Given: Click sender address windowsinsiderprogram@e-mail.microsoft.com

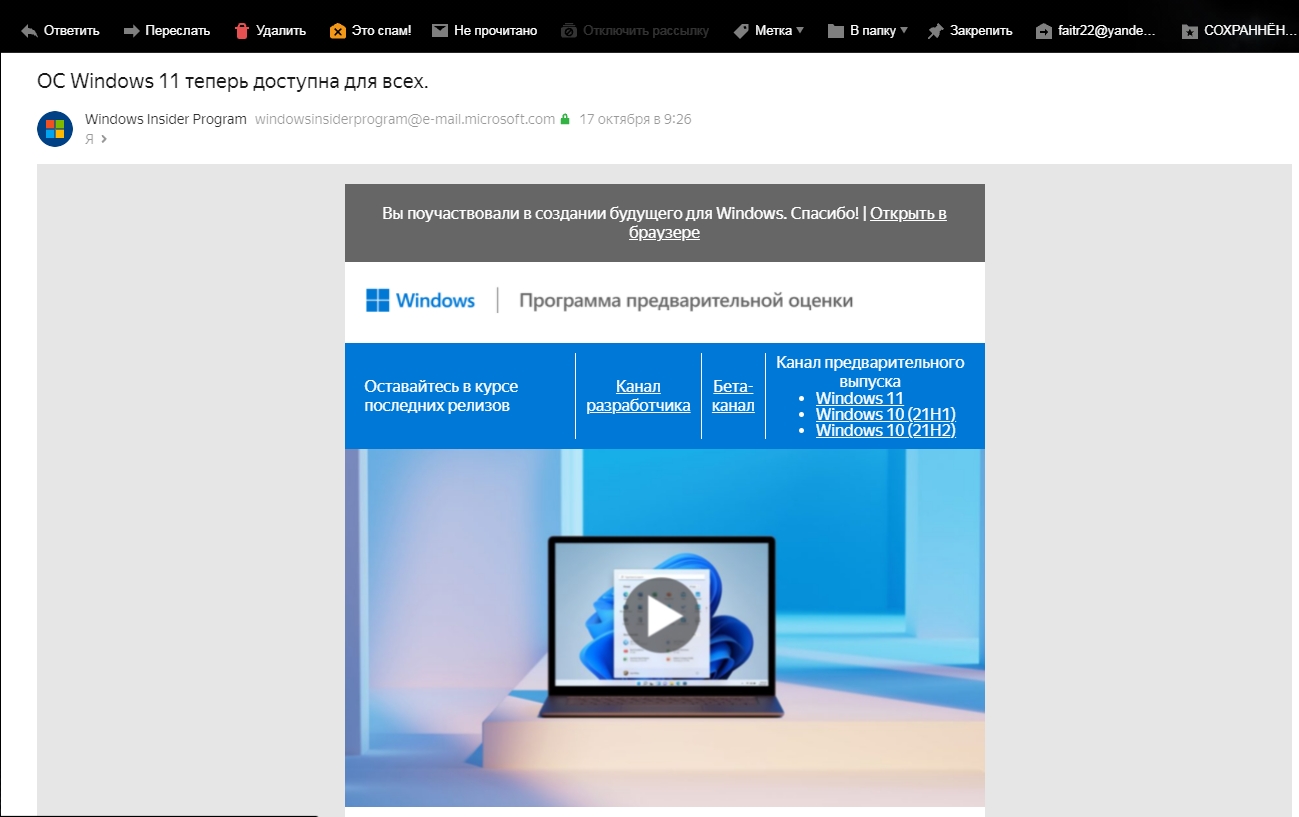Looking at the screenshot, I should 405,119.
